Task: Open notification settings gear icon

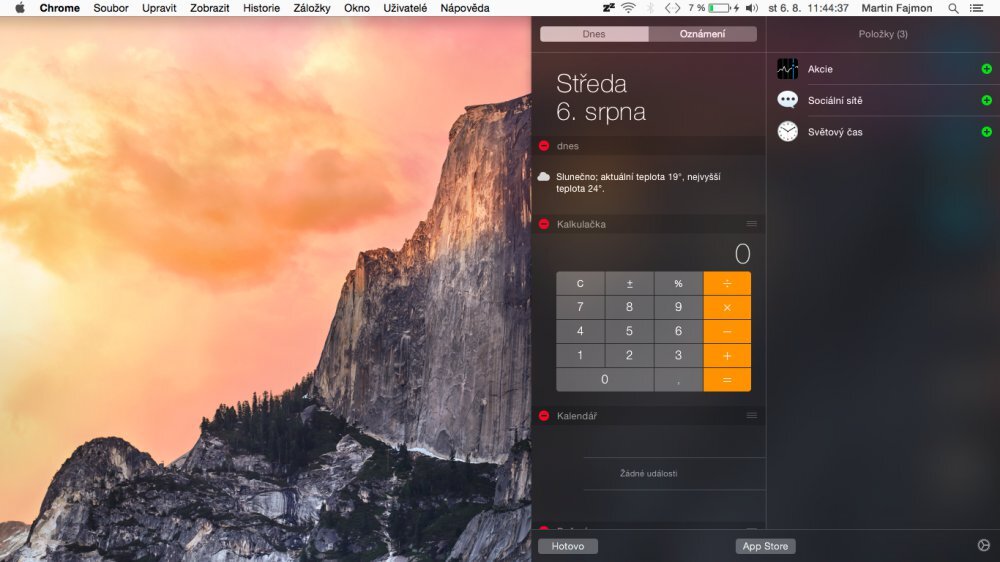Action: [983, 546]
